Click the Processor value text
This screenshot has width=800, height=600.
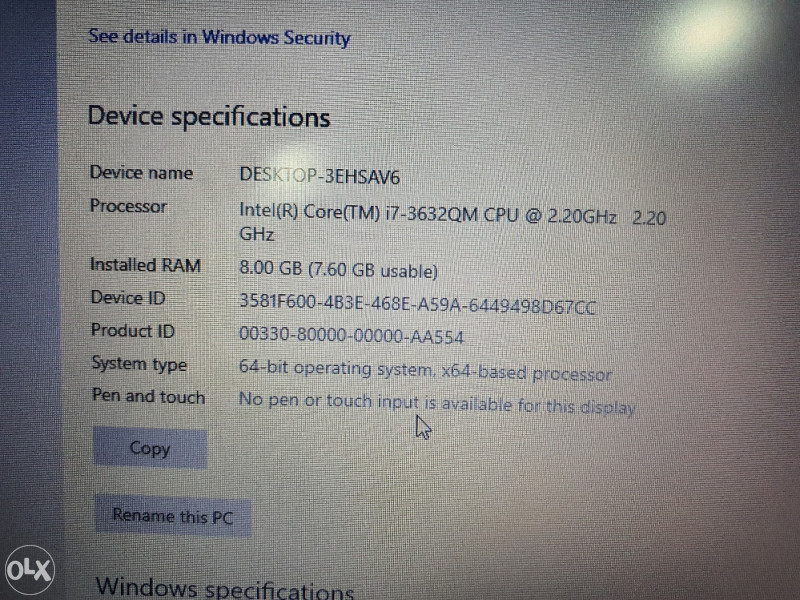453,223
